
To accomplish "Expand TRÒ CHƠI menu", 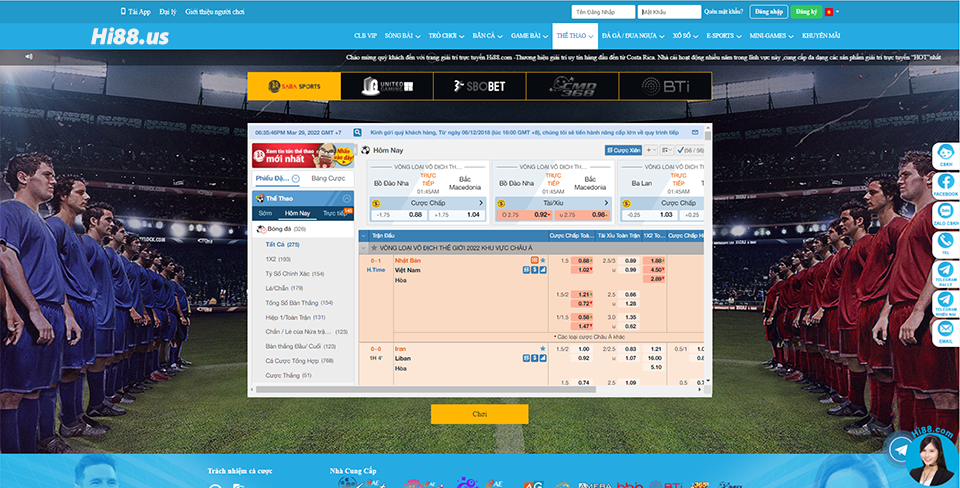I will tap(447, 36).
